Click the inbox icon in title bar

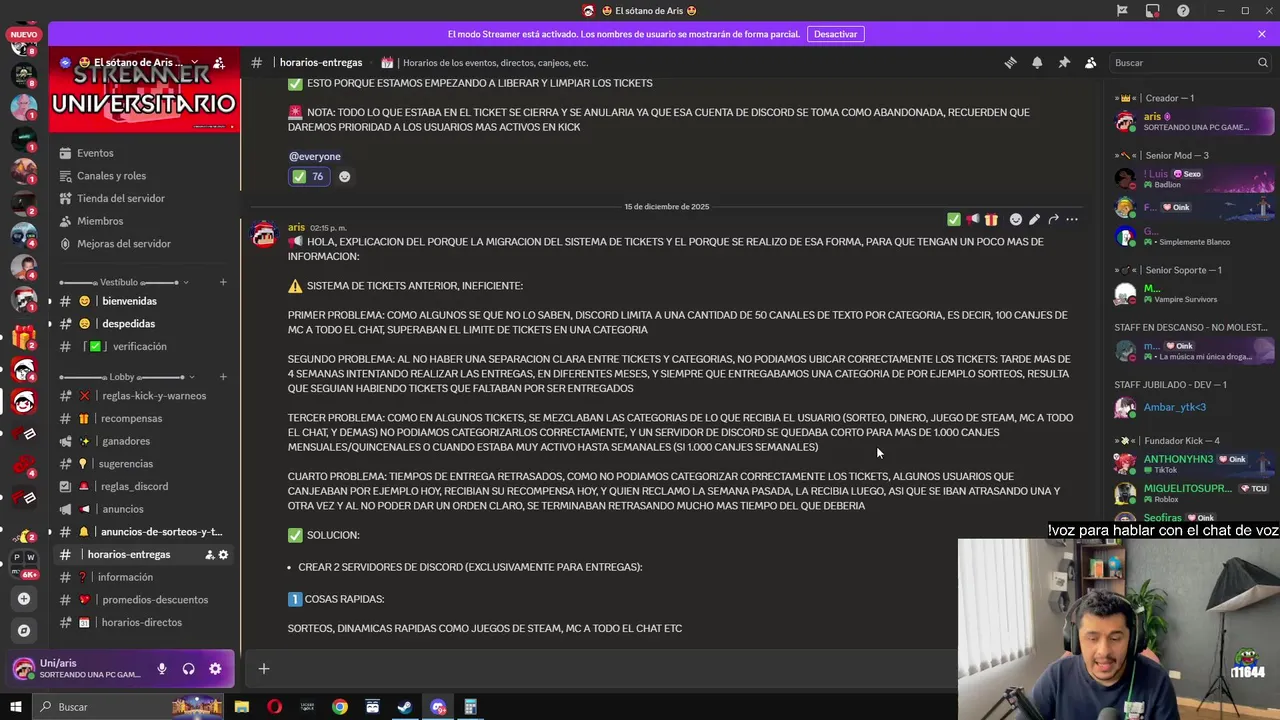(1153, 11)
